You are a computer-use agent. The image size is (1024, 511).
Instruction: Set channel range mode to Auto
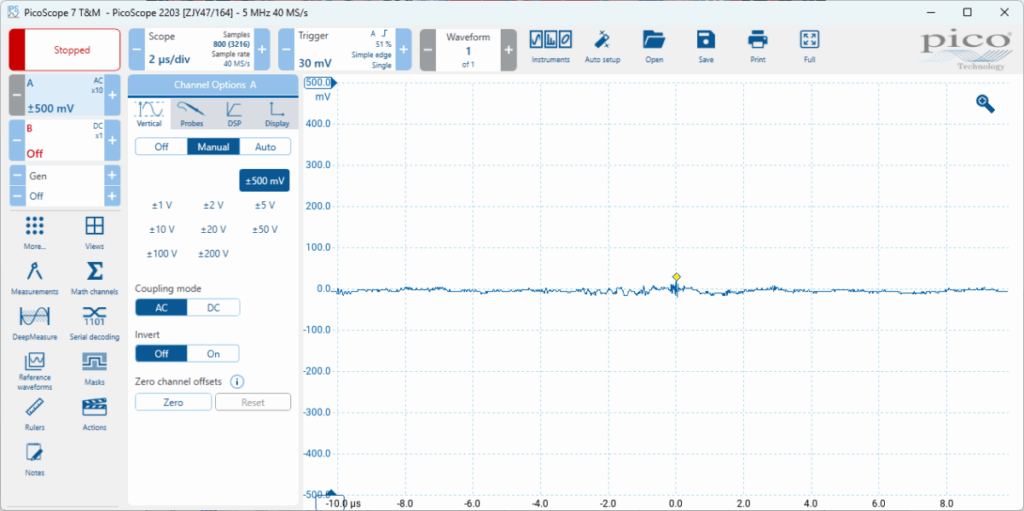pos(265,147)
